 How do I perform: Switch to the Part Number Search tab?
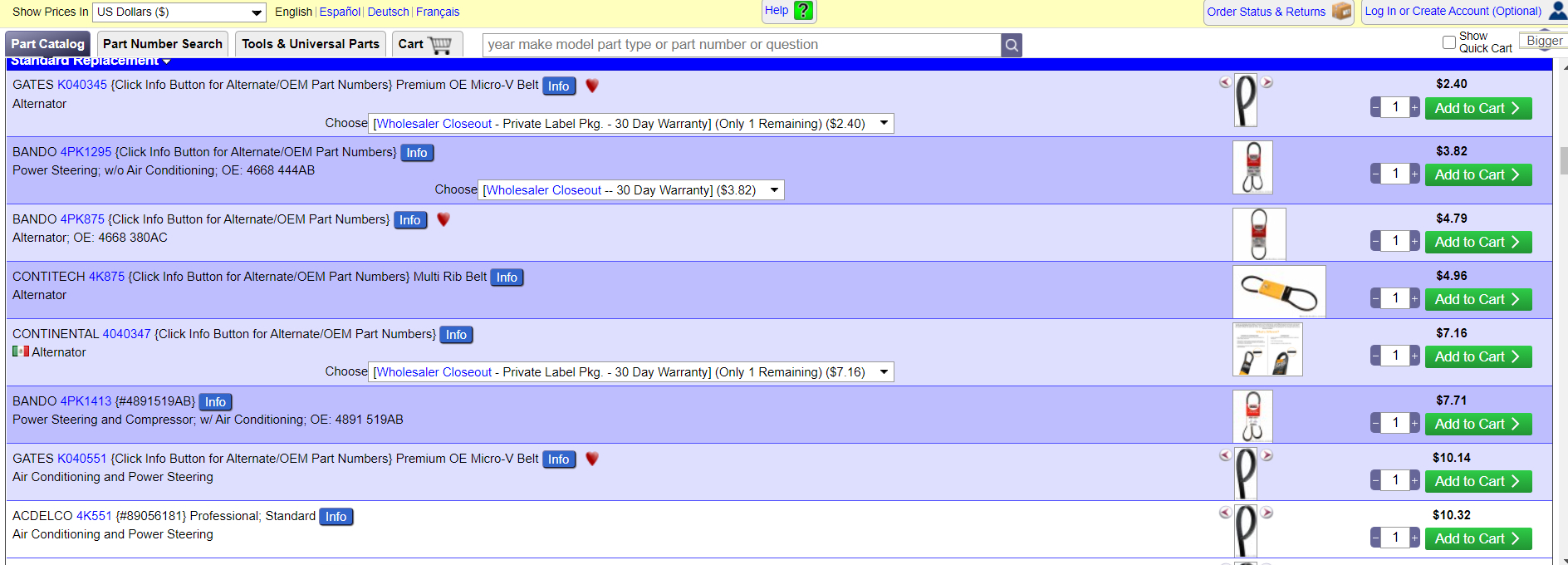pyautogui.click(x=163, y=44)
